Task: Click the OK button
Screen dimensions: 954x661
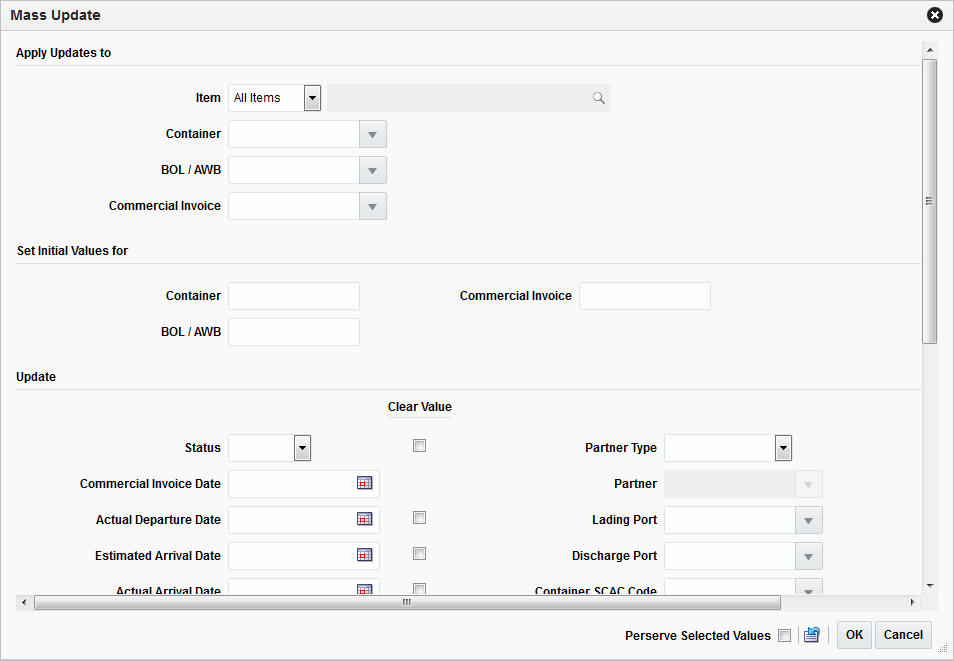Action: [854, 635]
